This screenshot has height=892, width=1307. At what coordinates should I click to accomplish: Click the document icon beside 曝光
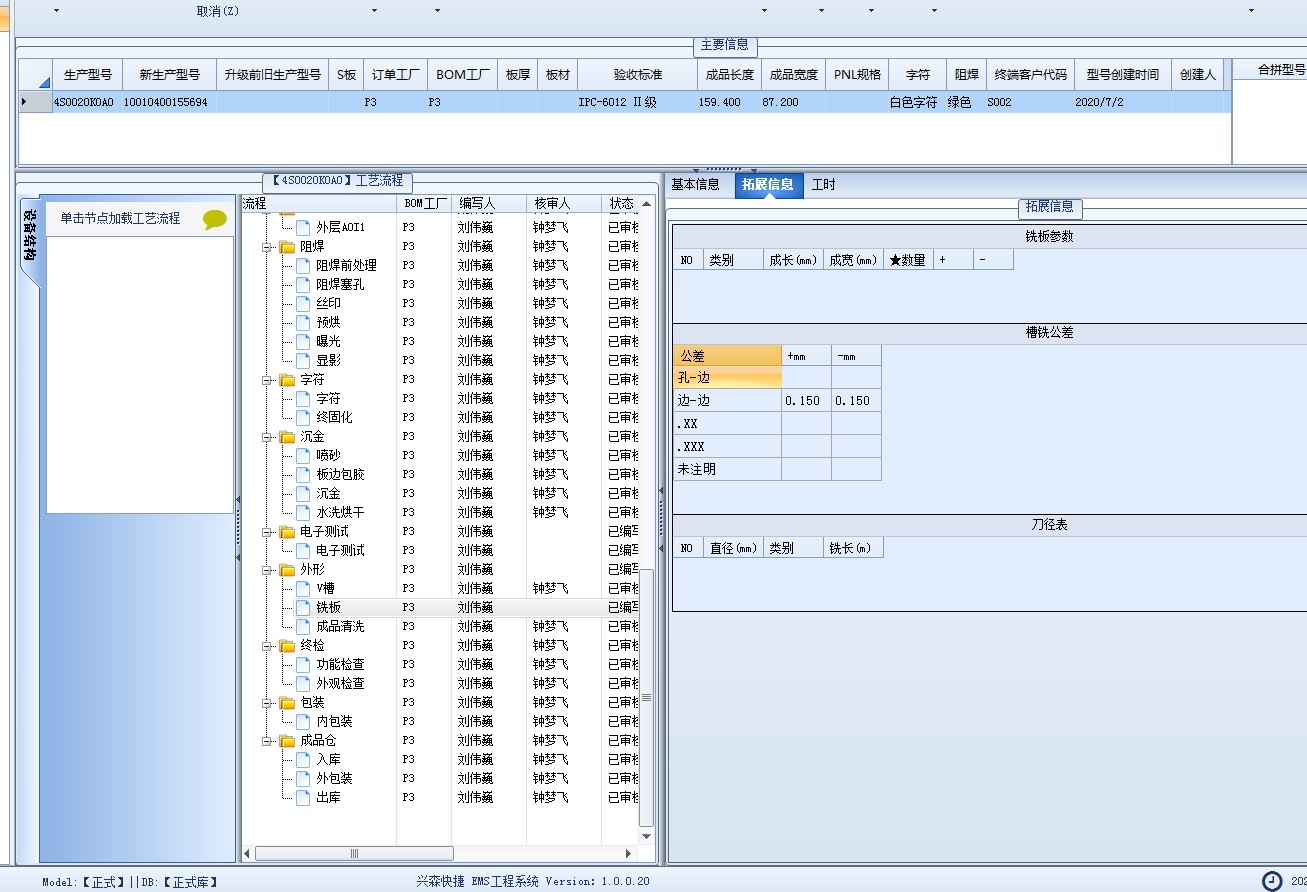pyautogui.click(x=302, y=342)
